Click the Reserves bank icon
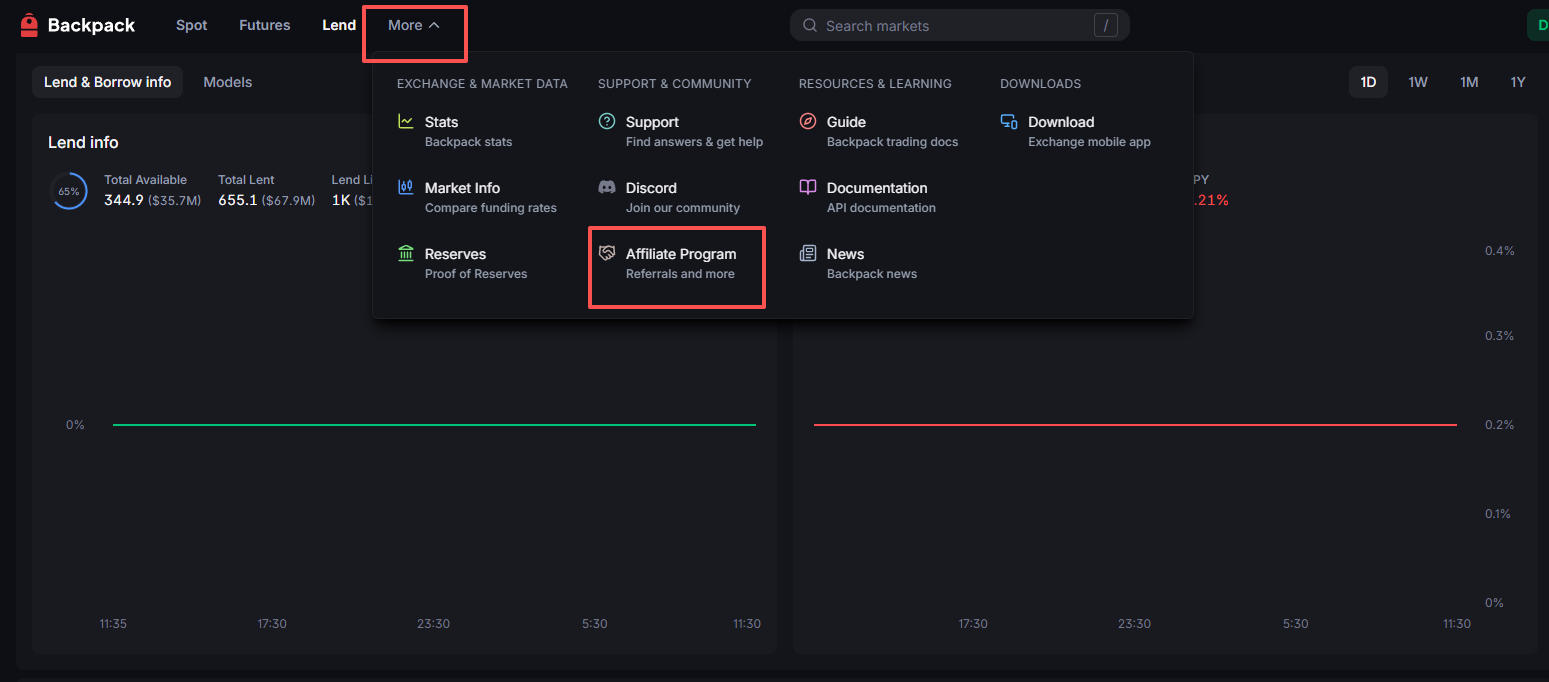This screenshot has width=1549, height=682. (x=406, y=254)
